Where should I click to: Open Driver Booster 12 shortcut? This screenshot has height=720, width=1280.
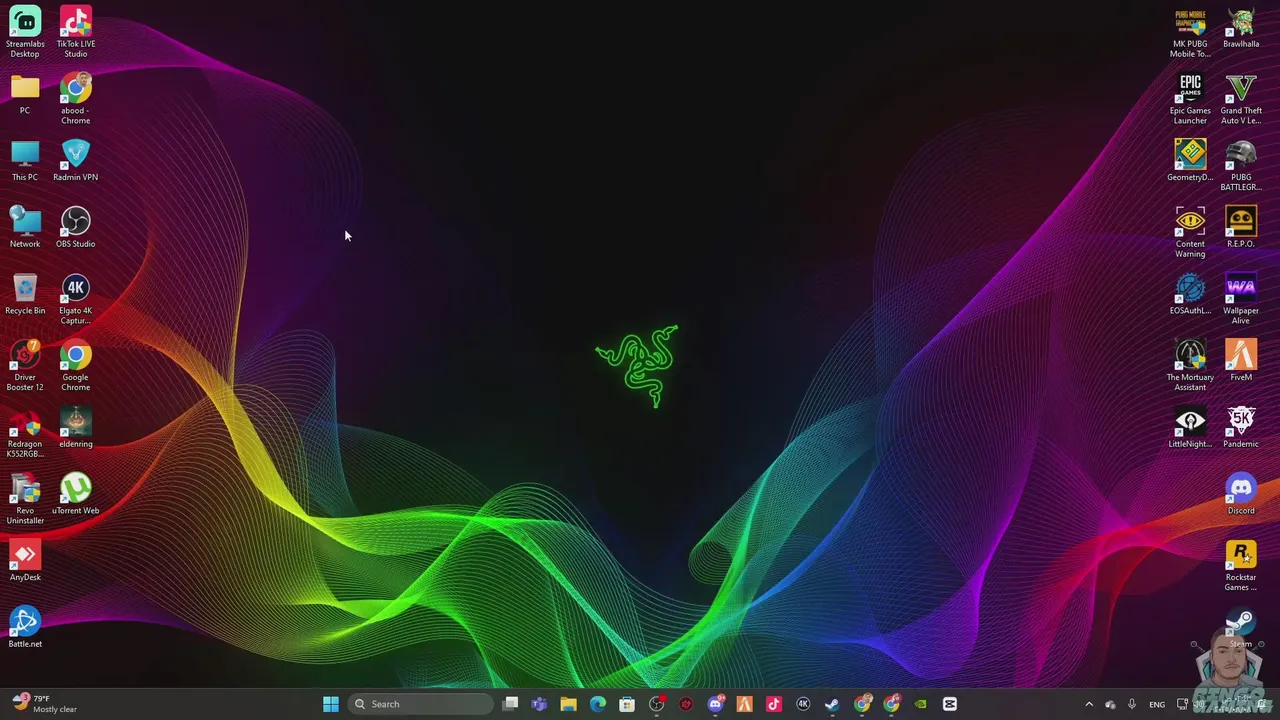25,366
